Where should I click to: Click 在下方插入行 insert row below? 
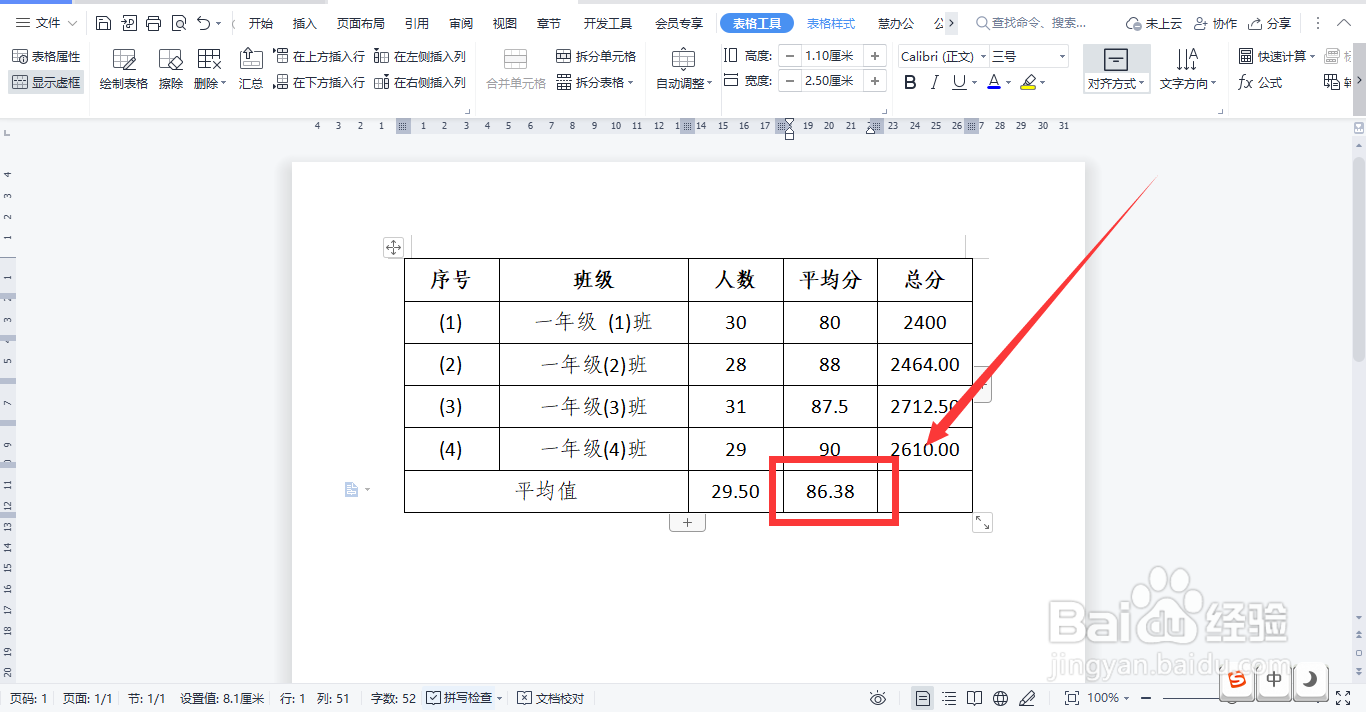pos(319,83)
